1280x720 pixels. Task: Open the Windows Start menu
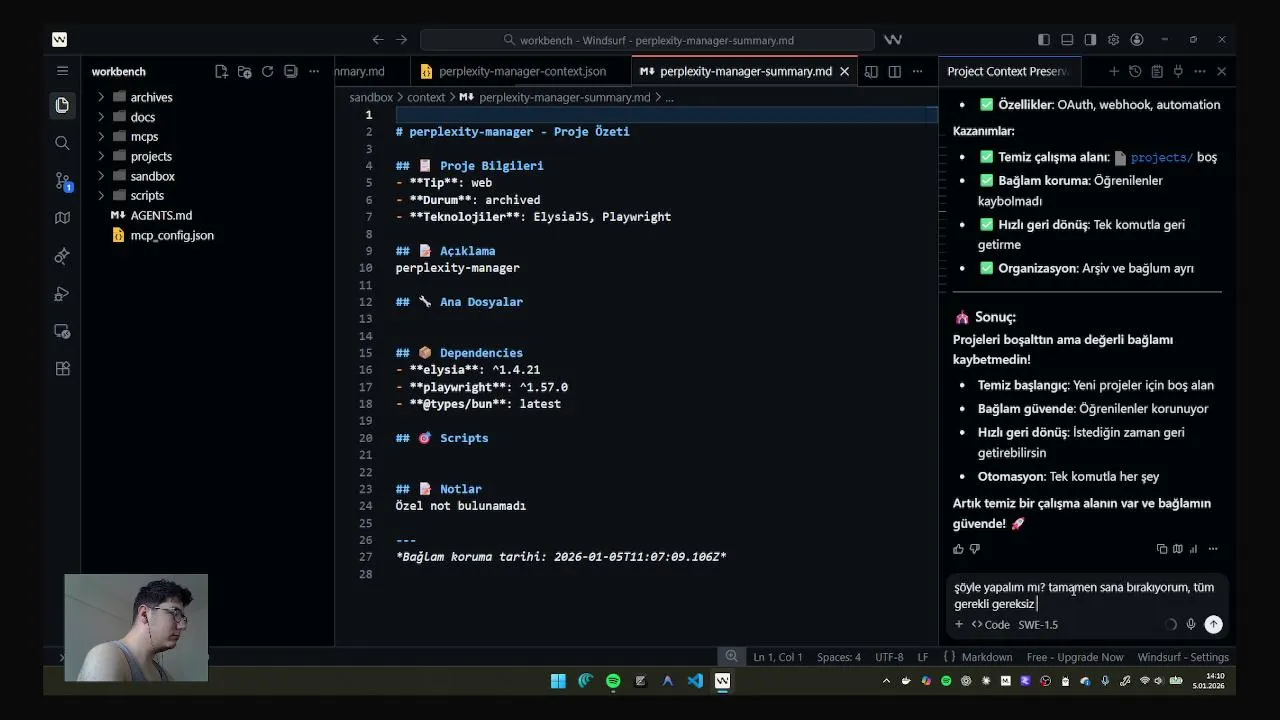(x=558, y=681)
